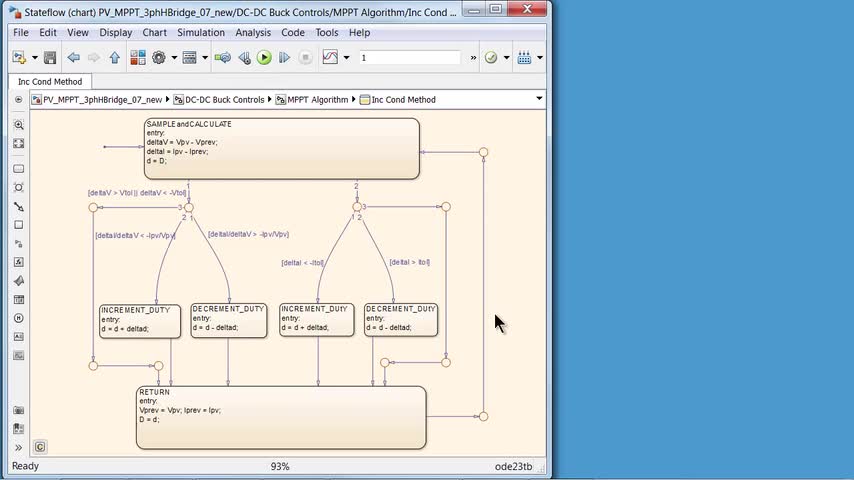
Task: Expand the breadcrumb bar history dropdown
Action: [539, 99]
